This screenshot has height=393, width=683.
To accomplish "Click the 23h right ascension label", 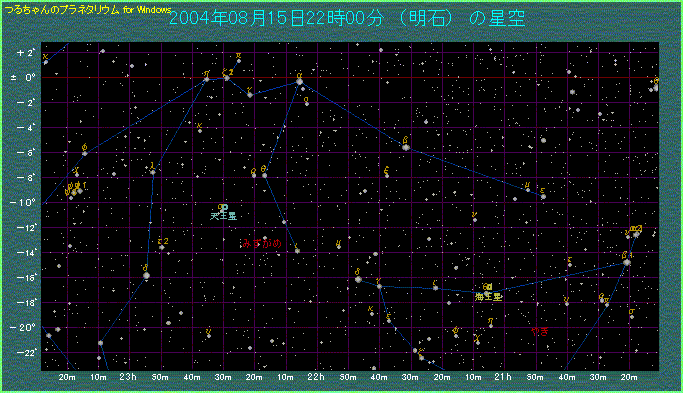I will [x=128, y=377].
